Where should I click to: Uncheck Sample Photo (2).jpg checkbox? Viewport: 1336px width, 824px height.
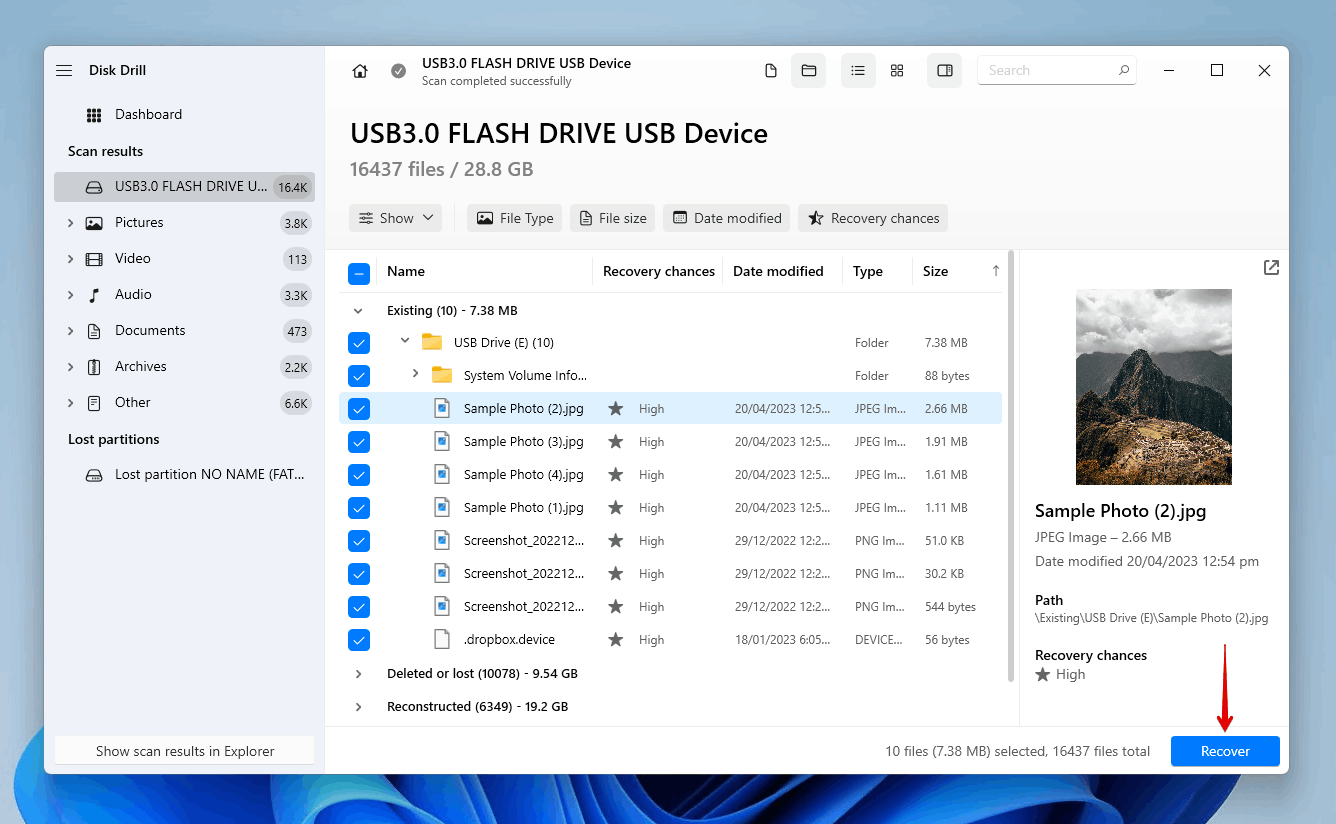point(359,409)
